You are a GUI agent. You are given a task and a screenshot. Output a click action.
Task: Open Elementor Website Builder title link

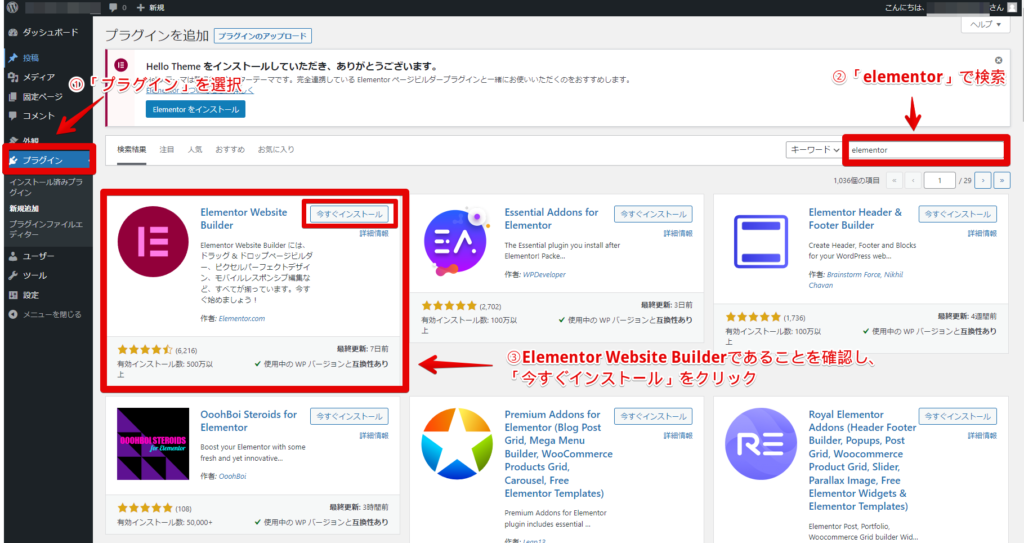coord(244,219)
